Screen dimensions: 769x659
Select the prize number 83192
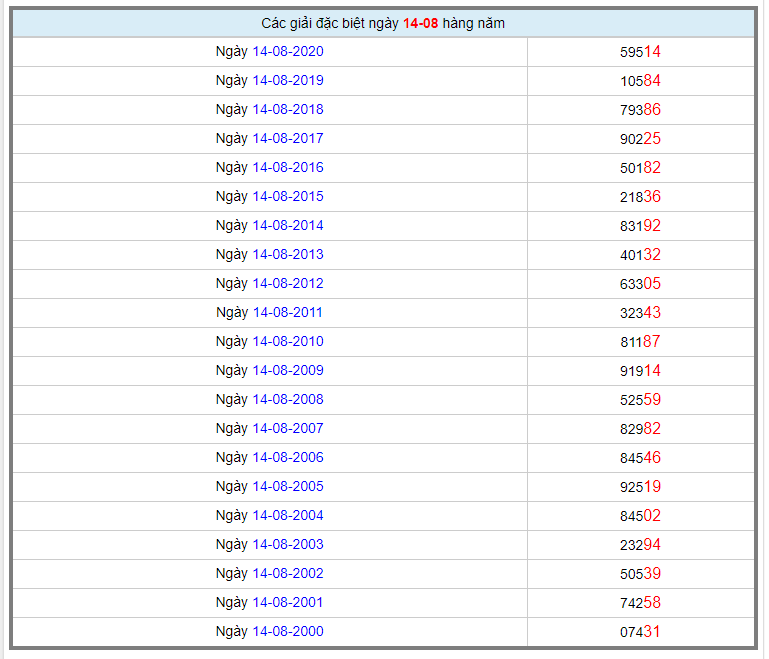tap(640, 226)
